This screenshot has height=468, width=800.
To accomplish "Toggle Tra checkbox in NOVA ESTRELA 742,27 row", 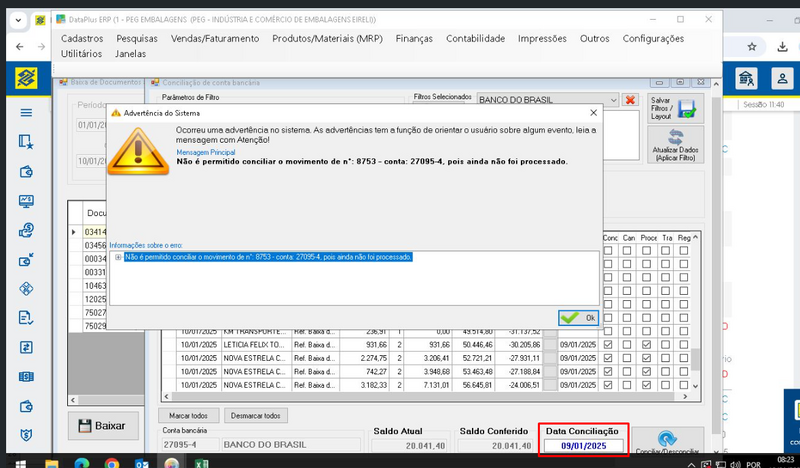I will 665,372.
